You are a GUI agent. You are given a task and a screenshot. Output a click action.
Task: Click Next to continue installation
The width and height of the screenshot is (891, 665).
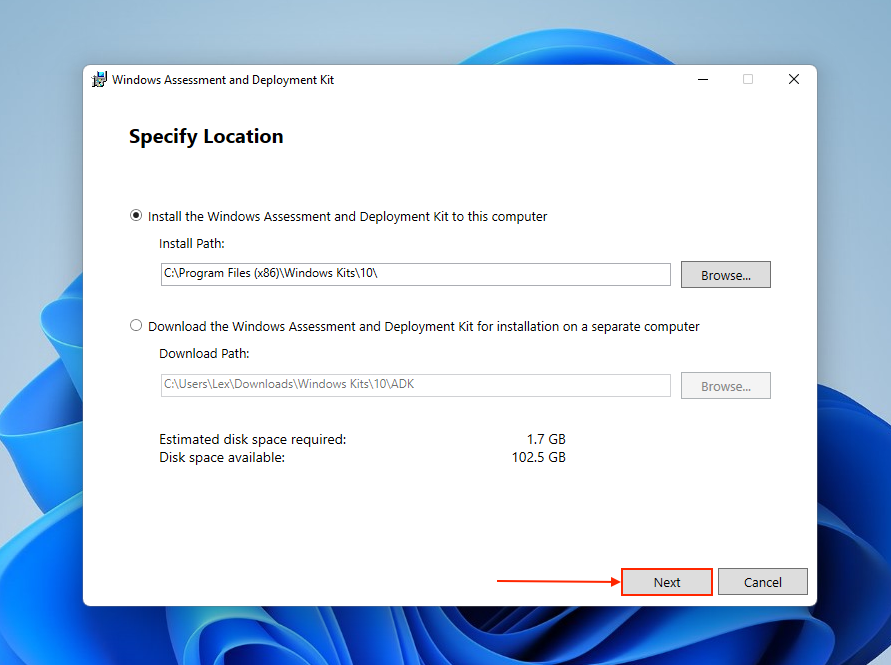666,581
